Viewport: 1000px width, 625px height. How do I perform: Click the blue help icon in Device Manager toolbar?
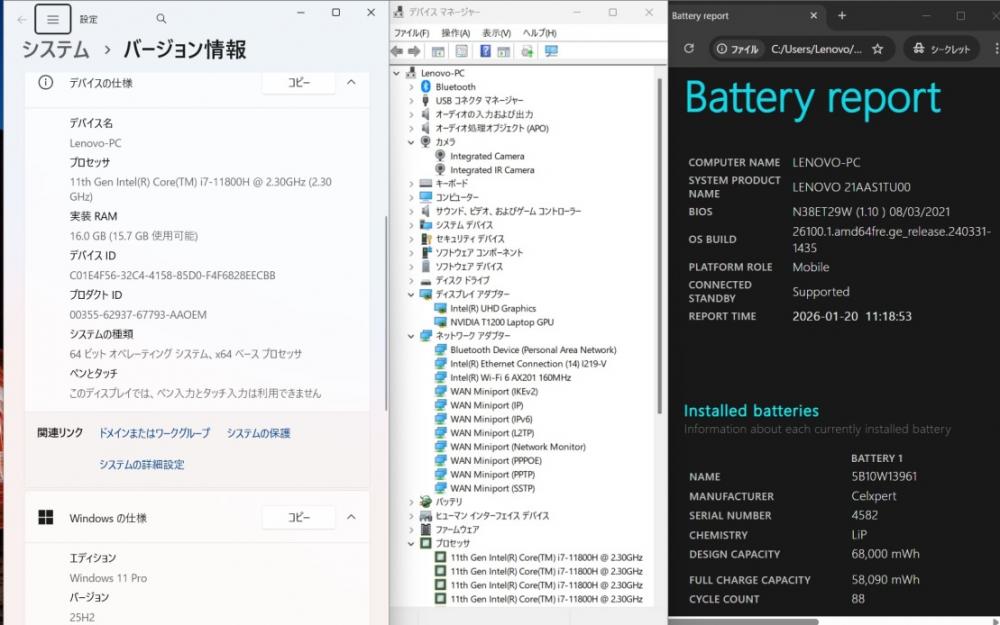coord(485,51)
